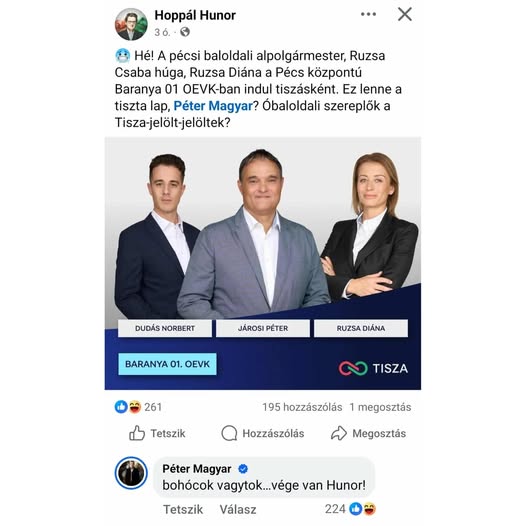Click Péter Magyar's name on the comment

[x=197, y=469]
